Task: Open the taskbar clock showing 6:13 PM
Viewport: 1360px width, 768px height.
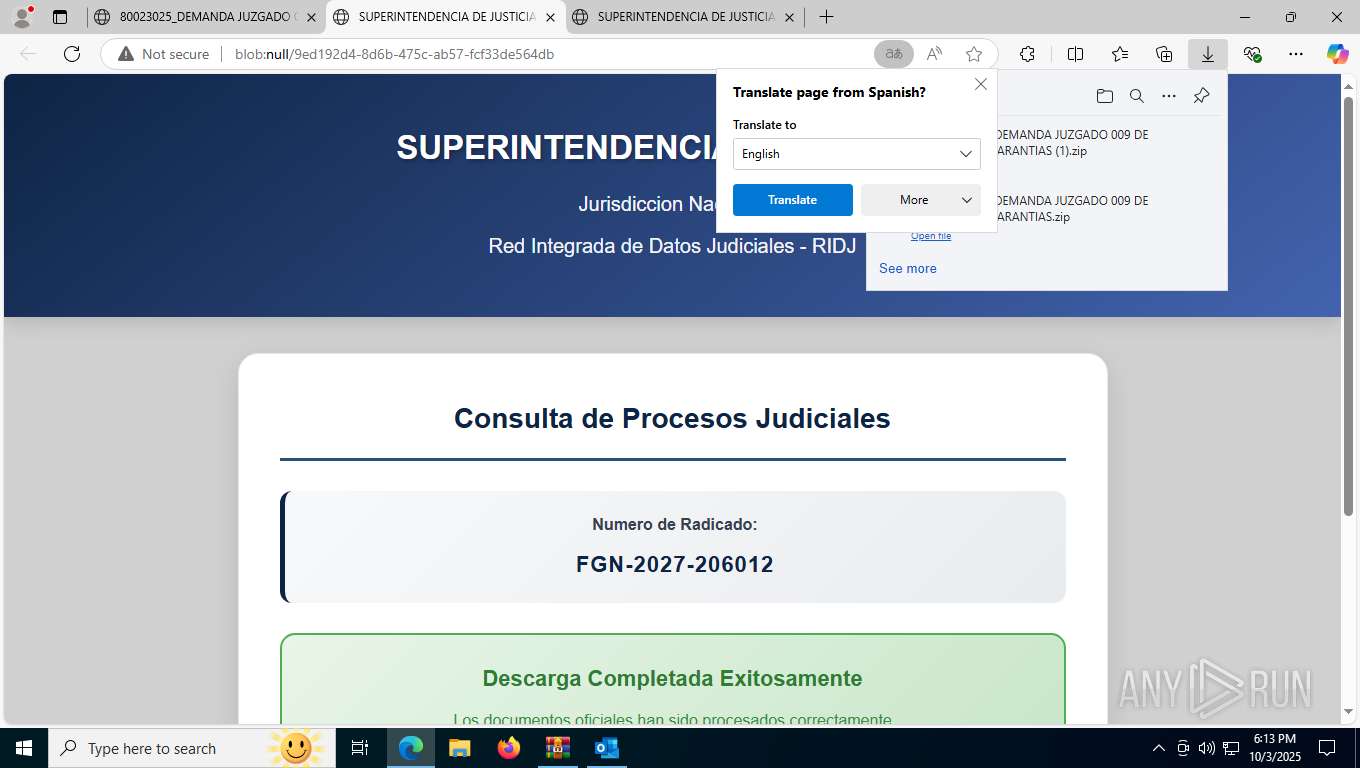Action: pos(1274,748)
